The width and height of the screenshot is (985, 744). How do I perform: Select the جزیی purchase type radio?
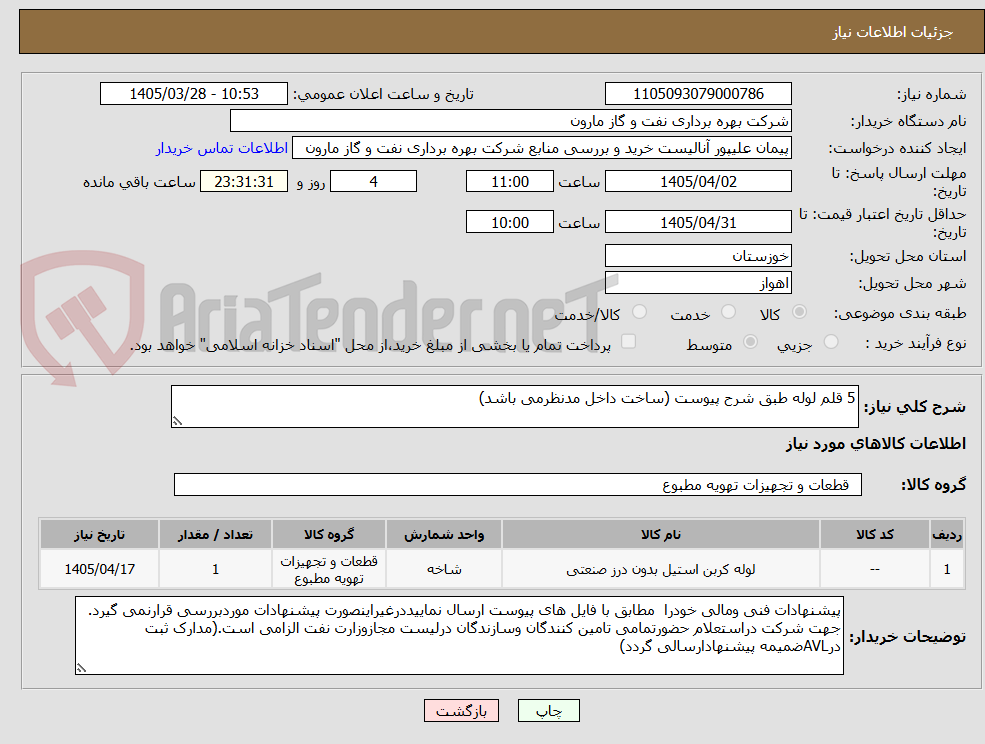coord(831,342)
